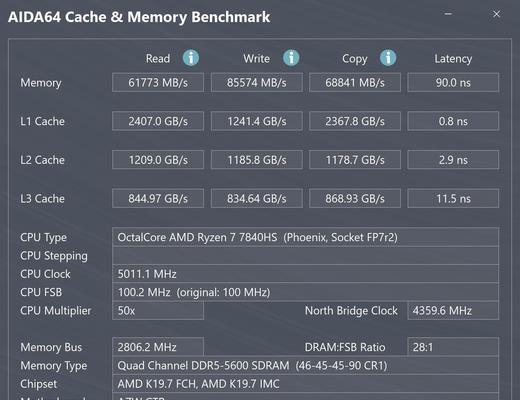520x400 pixels.
Task: Select the Memory Write 85574 MB/s field
Action: point(257,82)
